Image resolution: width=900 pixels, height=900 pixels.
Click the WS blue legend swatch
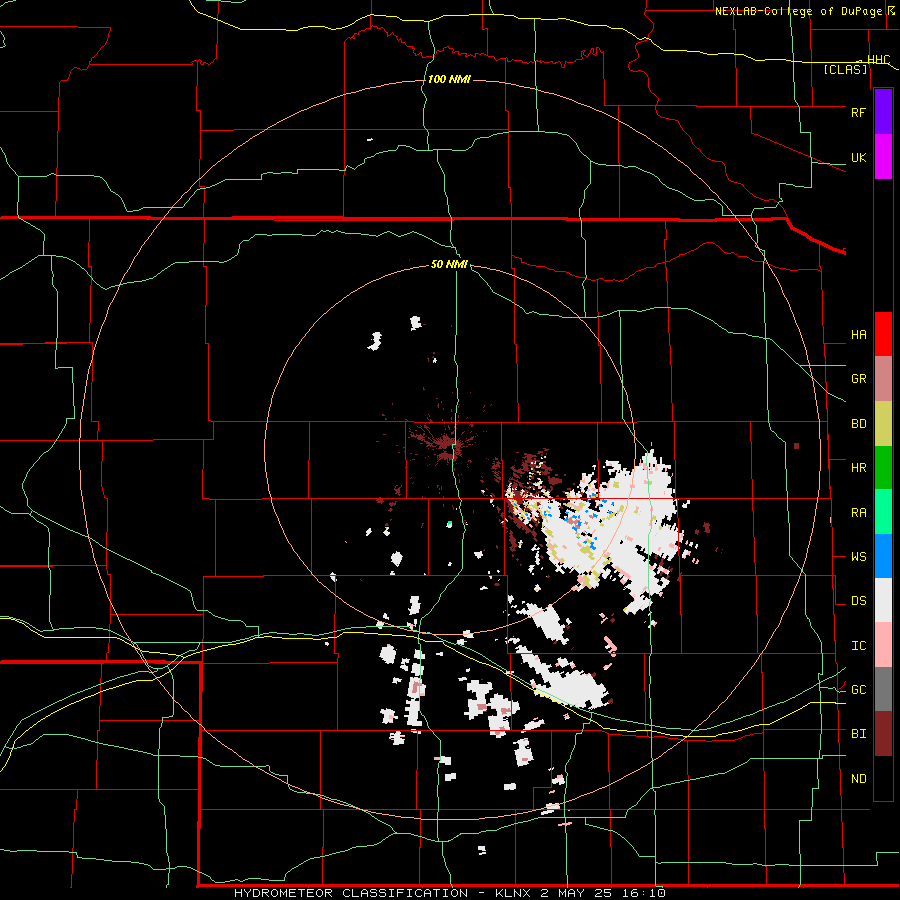pos(883,556)
